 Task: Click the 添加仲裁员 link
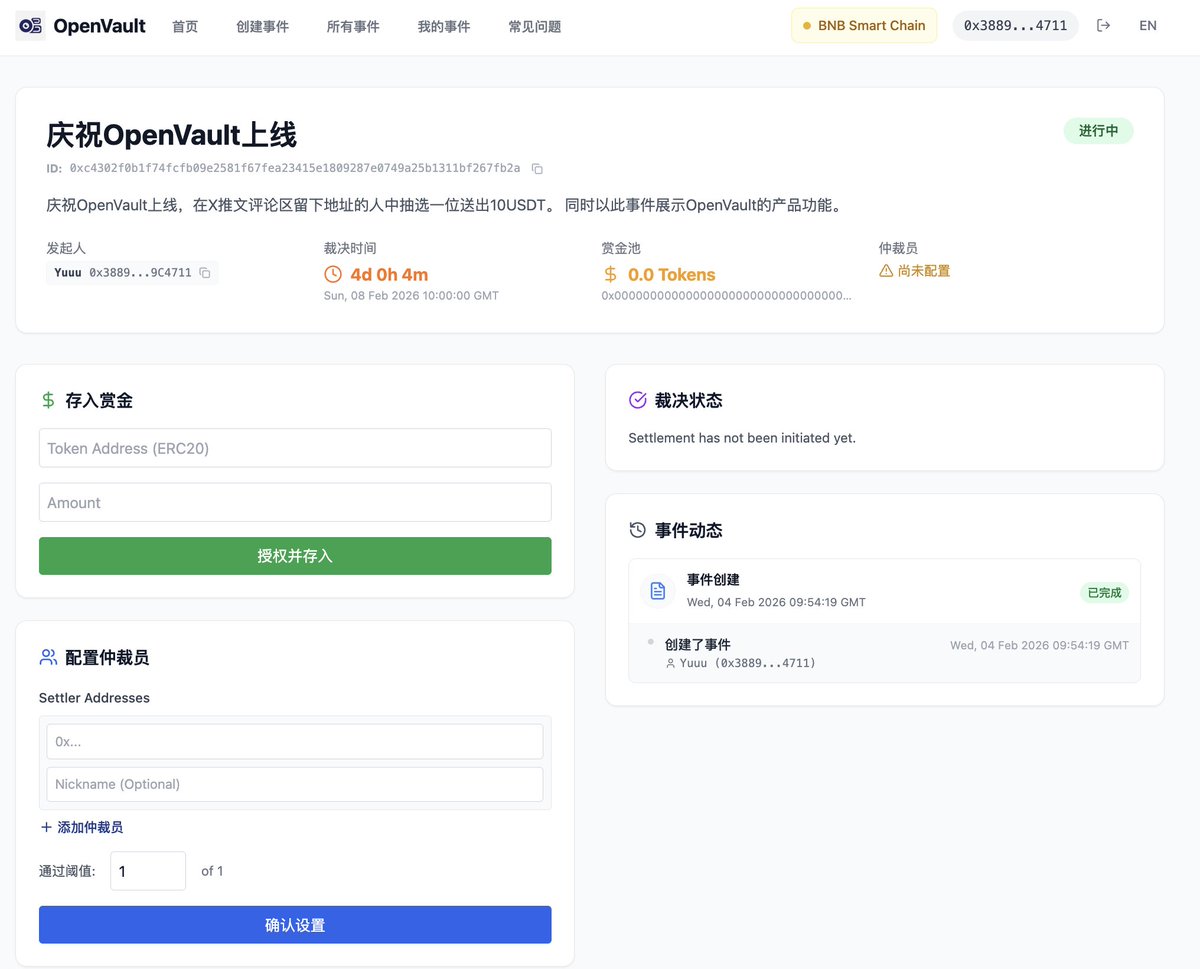click(x=81, y=827)
